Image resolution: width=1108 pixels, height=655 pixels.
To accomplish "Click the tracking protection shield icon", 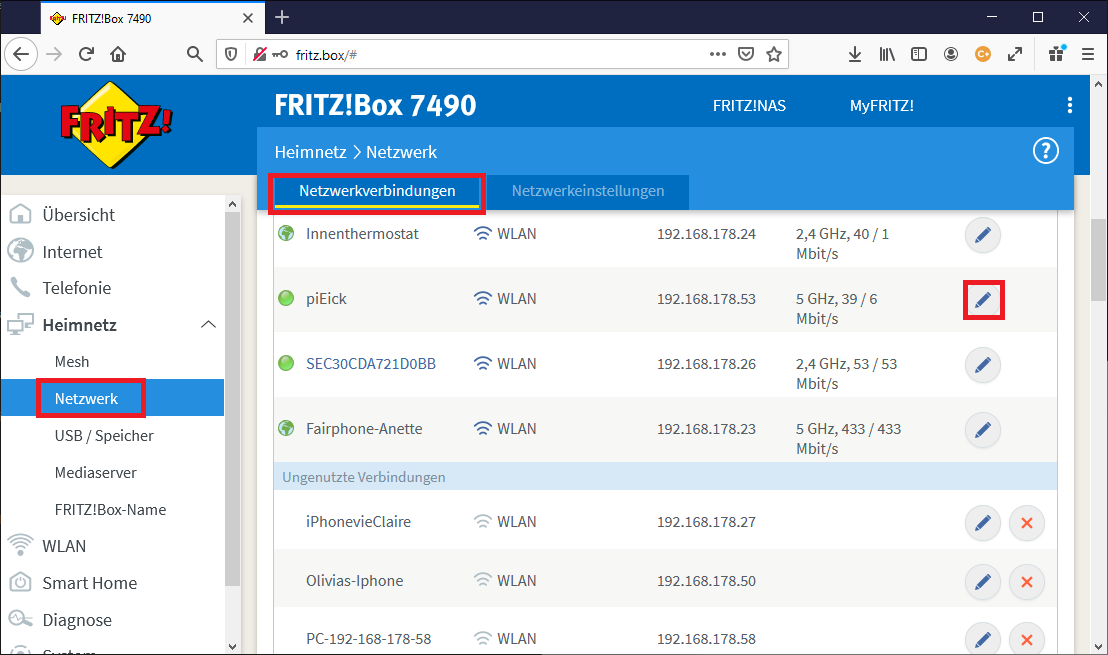I will point(230,54).
